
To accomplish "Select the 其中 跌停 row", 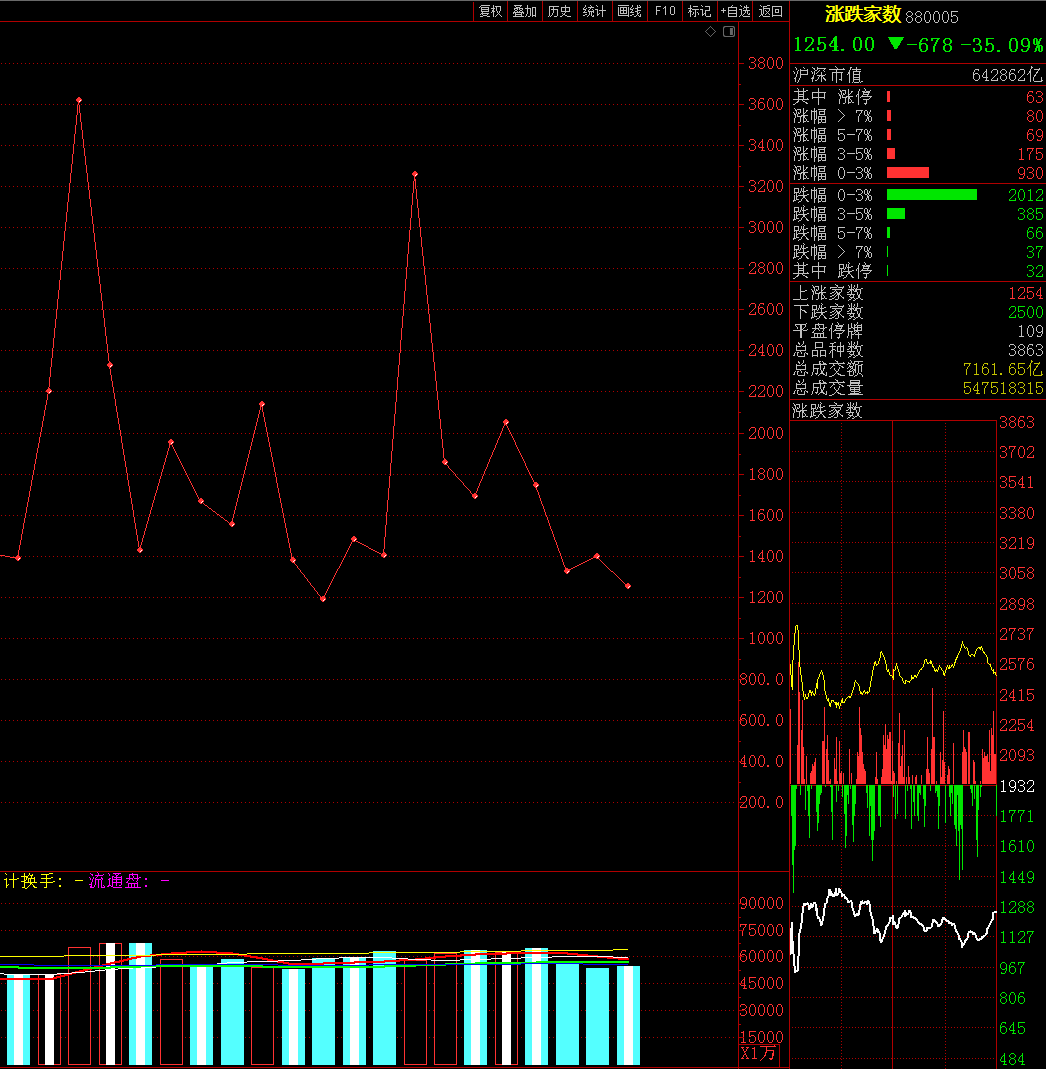I will pyautogui.click(x=918, y=271).
